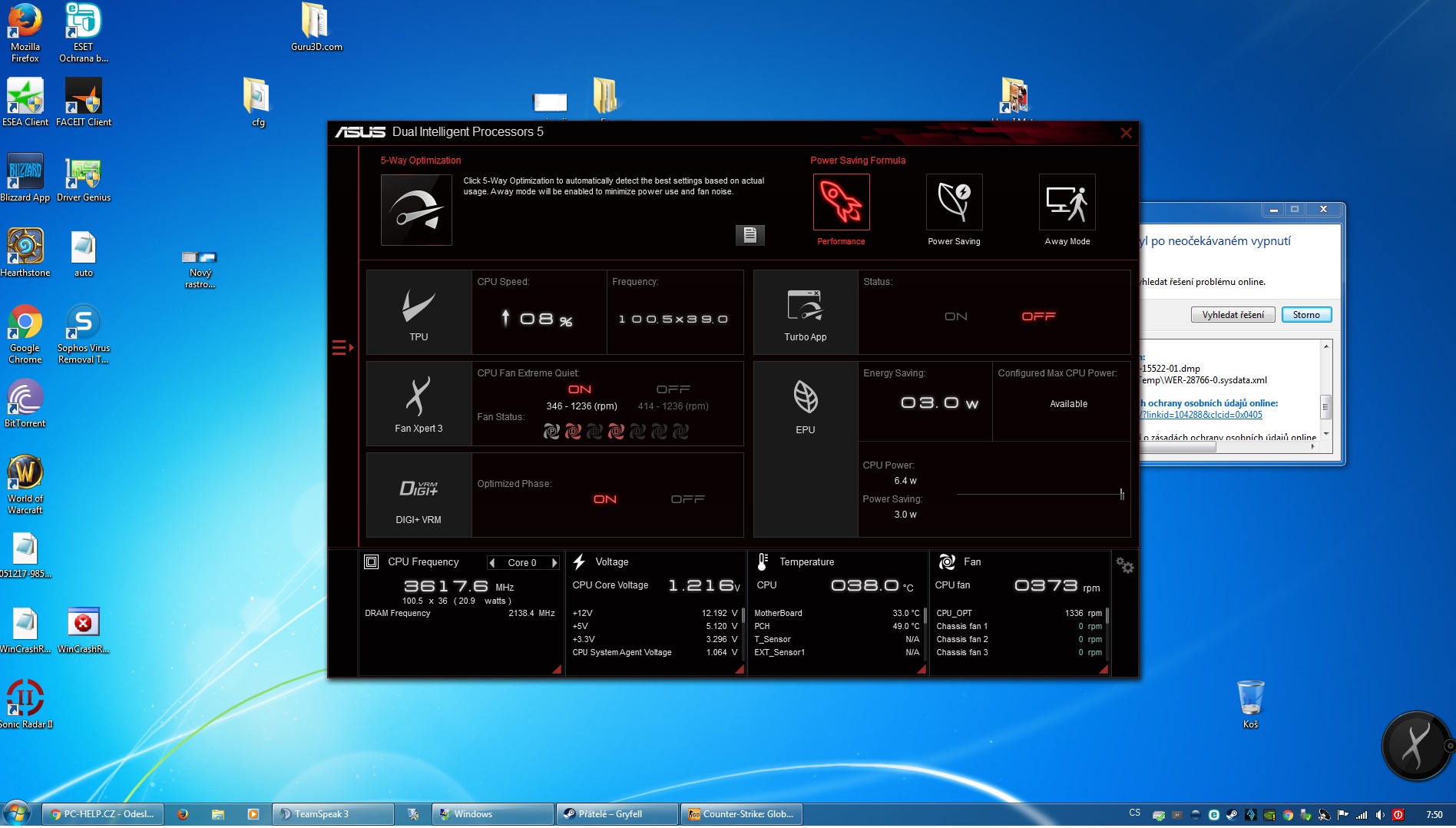Click the Configured Max CPU Power Available text
1456x828 pixels.
coord(1068,404)
